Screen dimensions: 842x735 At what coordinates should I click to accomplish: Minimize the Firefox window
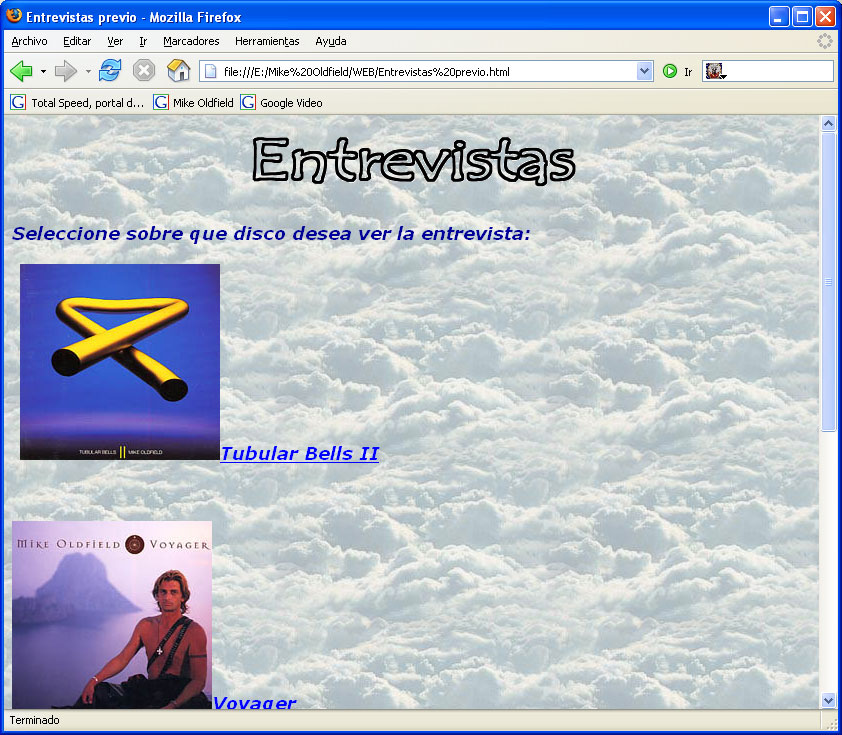(779, 17)
